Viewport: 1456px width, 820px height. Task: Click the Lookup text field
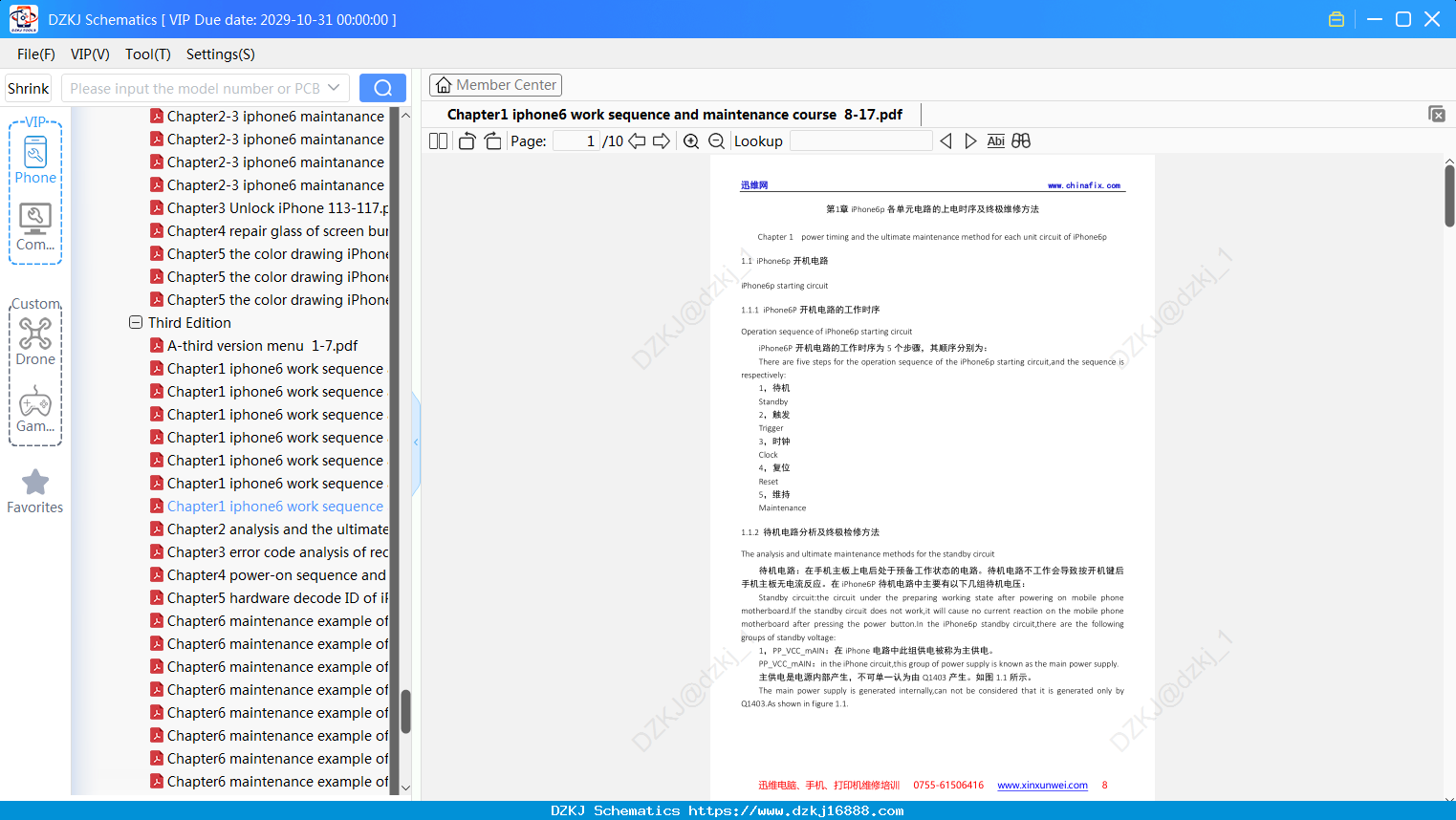pyautogui.click(x=861, y=141)
